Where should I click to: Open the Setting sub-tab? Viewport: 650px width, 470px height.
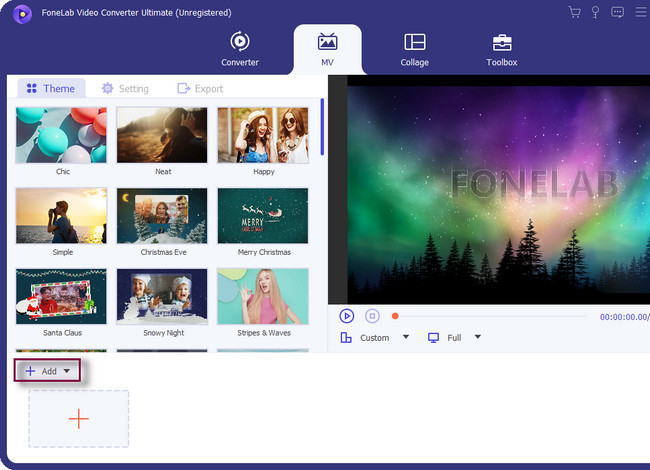click(x=125, y=88)
